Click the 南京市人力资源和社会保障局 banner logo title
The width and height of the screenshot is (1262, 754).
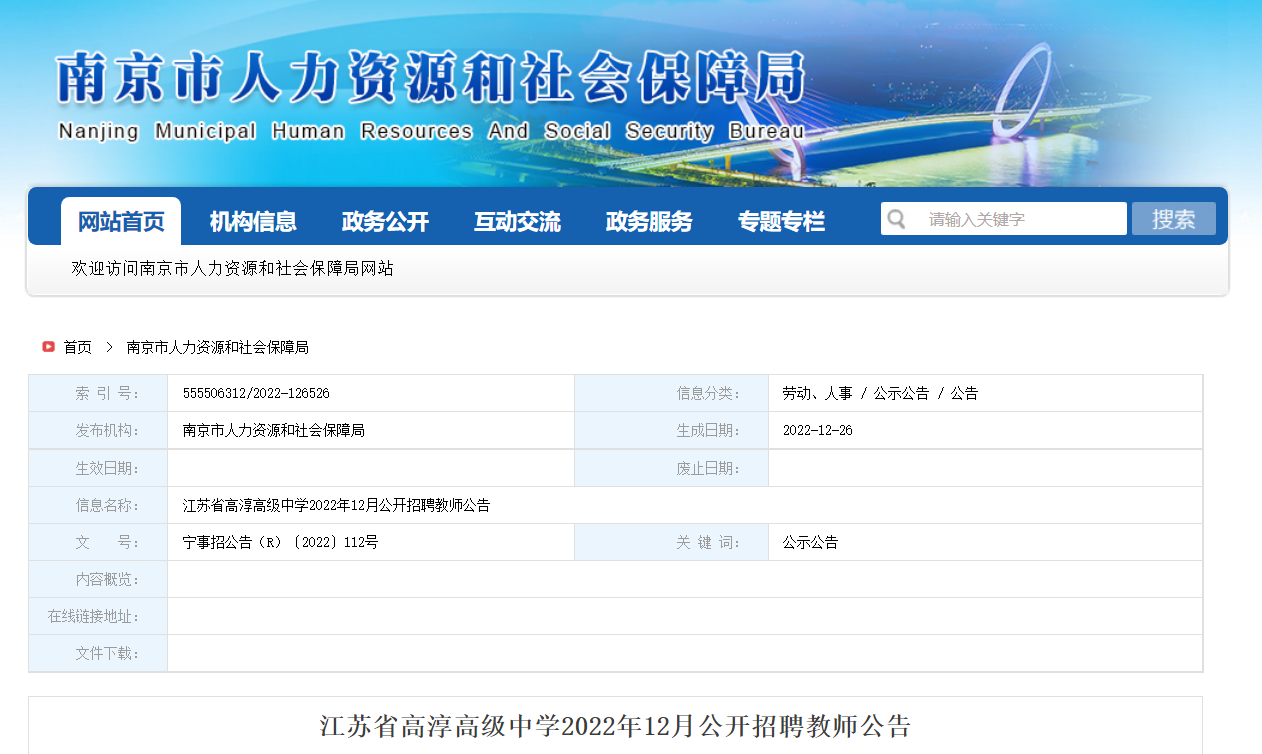[430, 80]
